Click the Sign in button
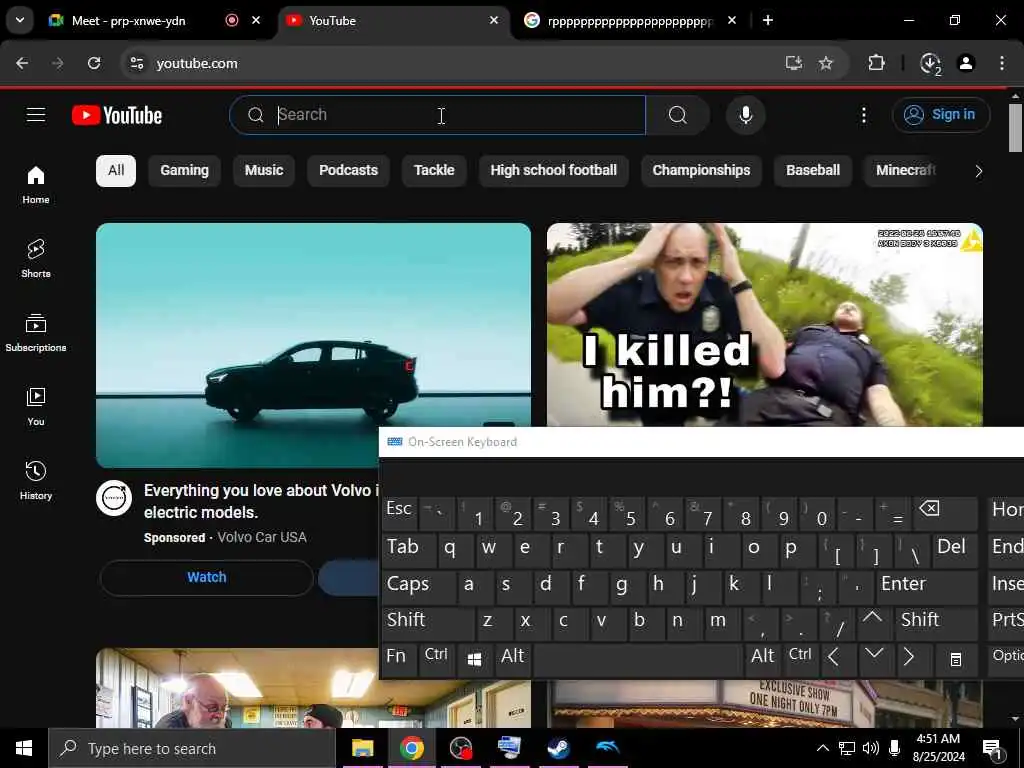The image size is (1024, 768). (x=941, y=115)
